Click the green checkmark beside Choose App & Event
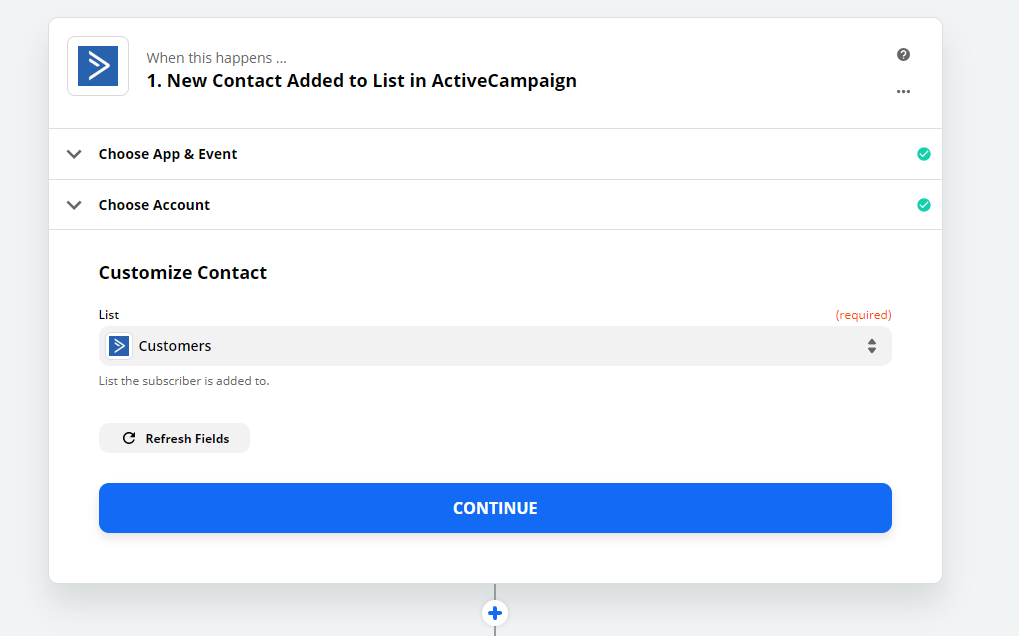The width and height of the screenshot is (1019, 636). [923, 154]
